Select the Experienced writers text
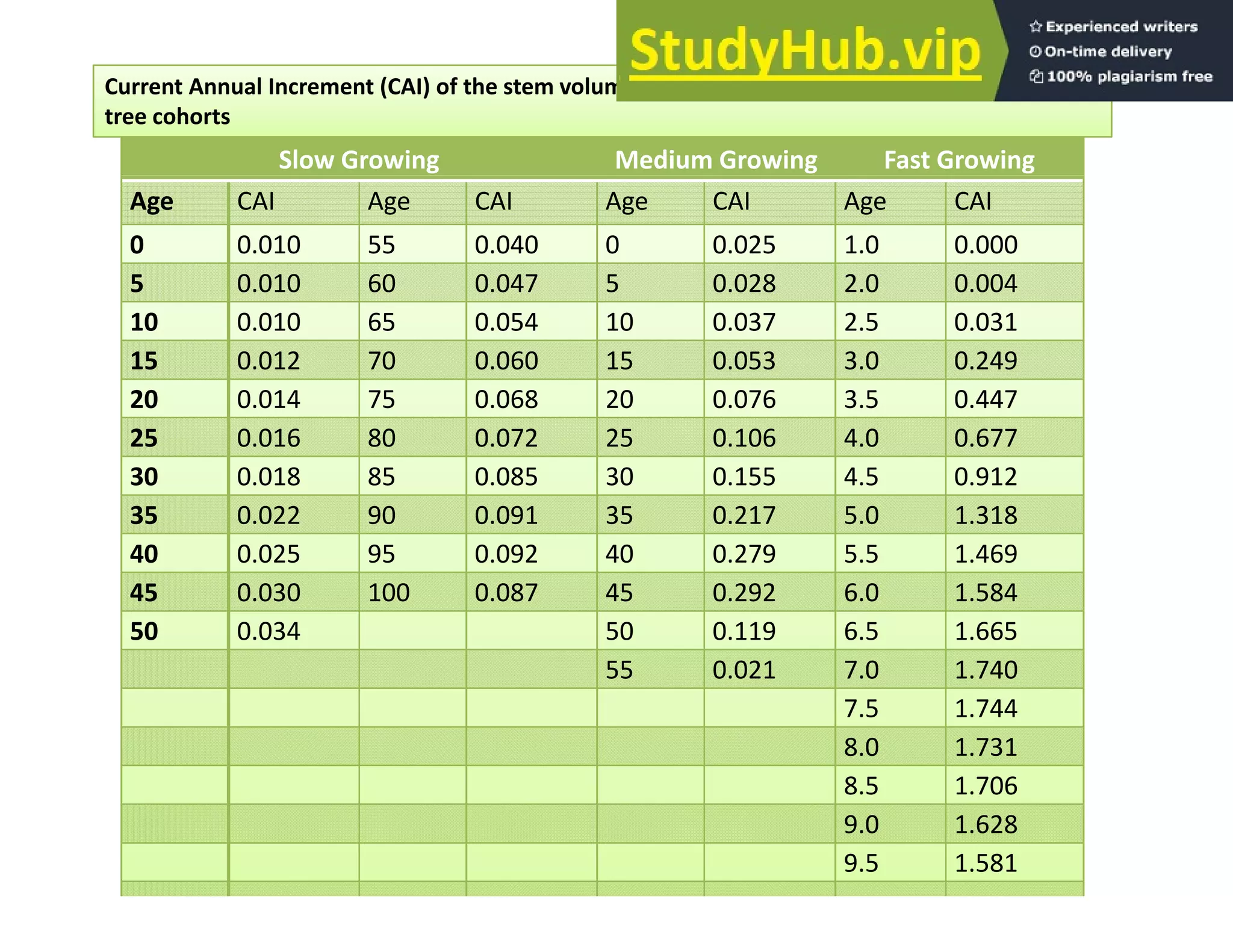 tap(1122, 26)
